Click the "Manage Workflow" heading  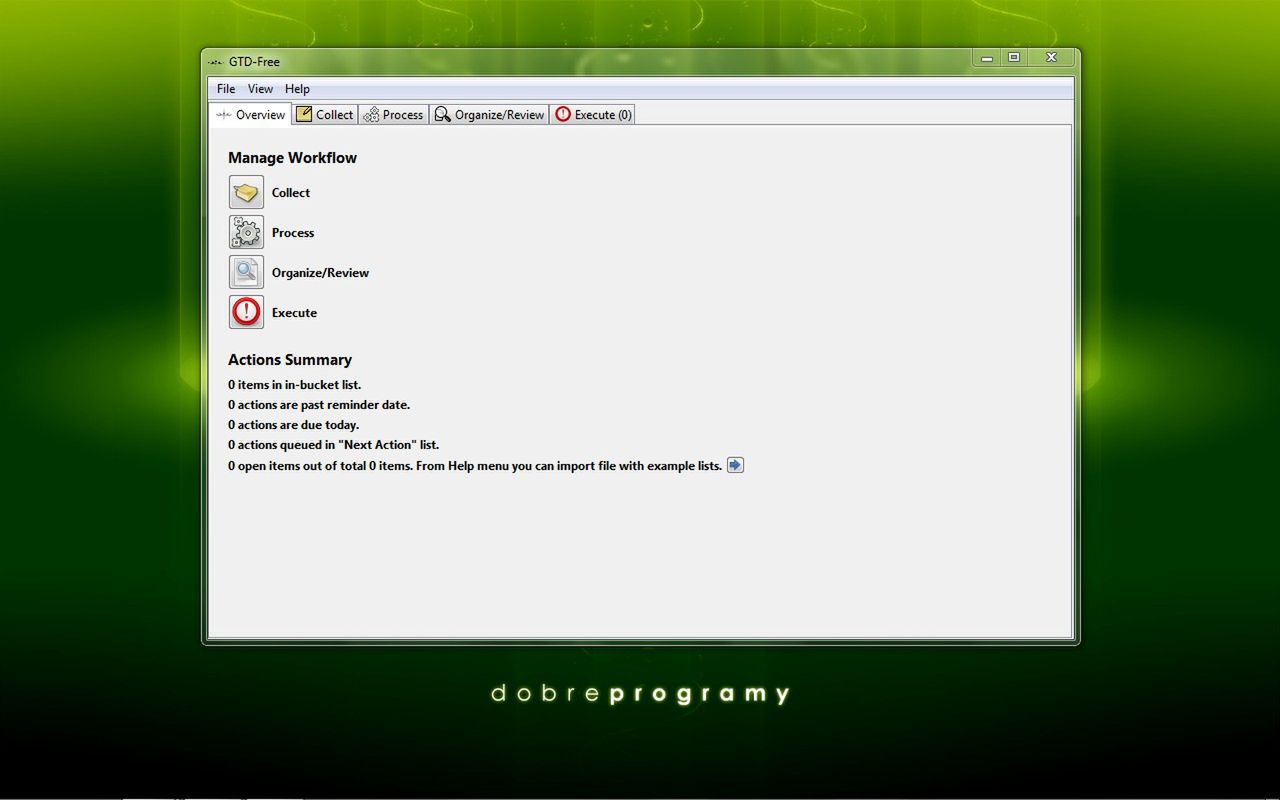(x=292, y=158)
